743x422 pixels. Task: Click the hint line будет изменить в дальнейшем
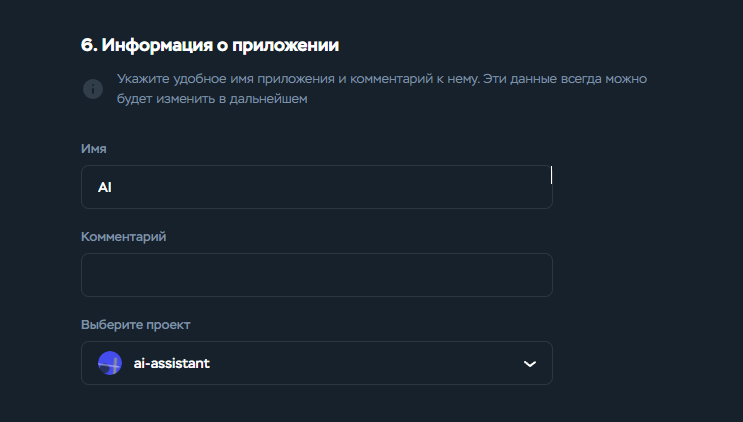click(x=212, y=99)
